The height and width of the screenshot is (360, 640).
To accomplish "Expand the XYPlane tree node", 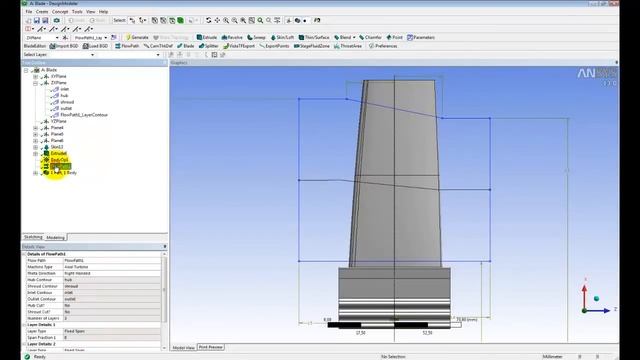I will (36, 76).
